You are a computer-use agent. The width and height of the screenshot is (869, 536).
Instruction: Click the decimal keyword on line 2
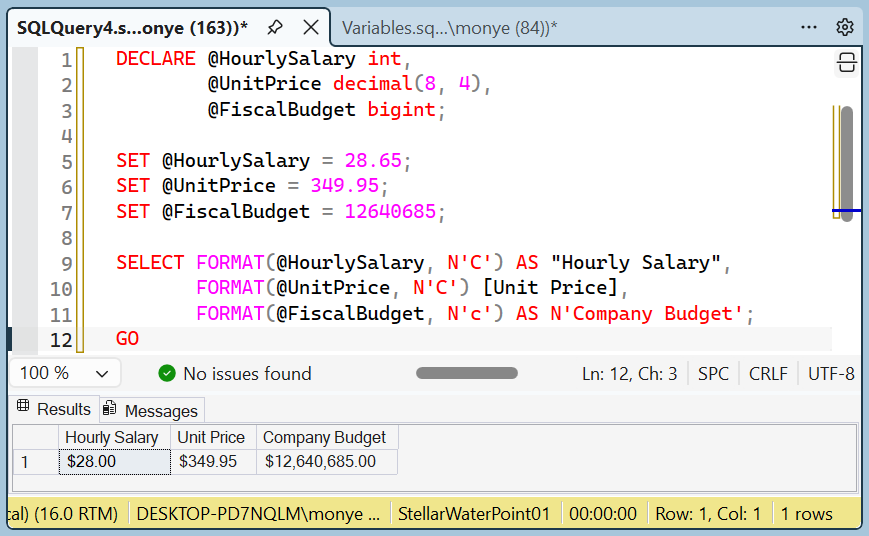click(372, 84)
